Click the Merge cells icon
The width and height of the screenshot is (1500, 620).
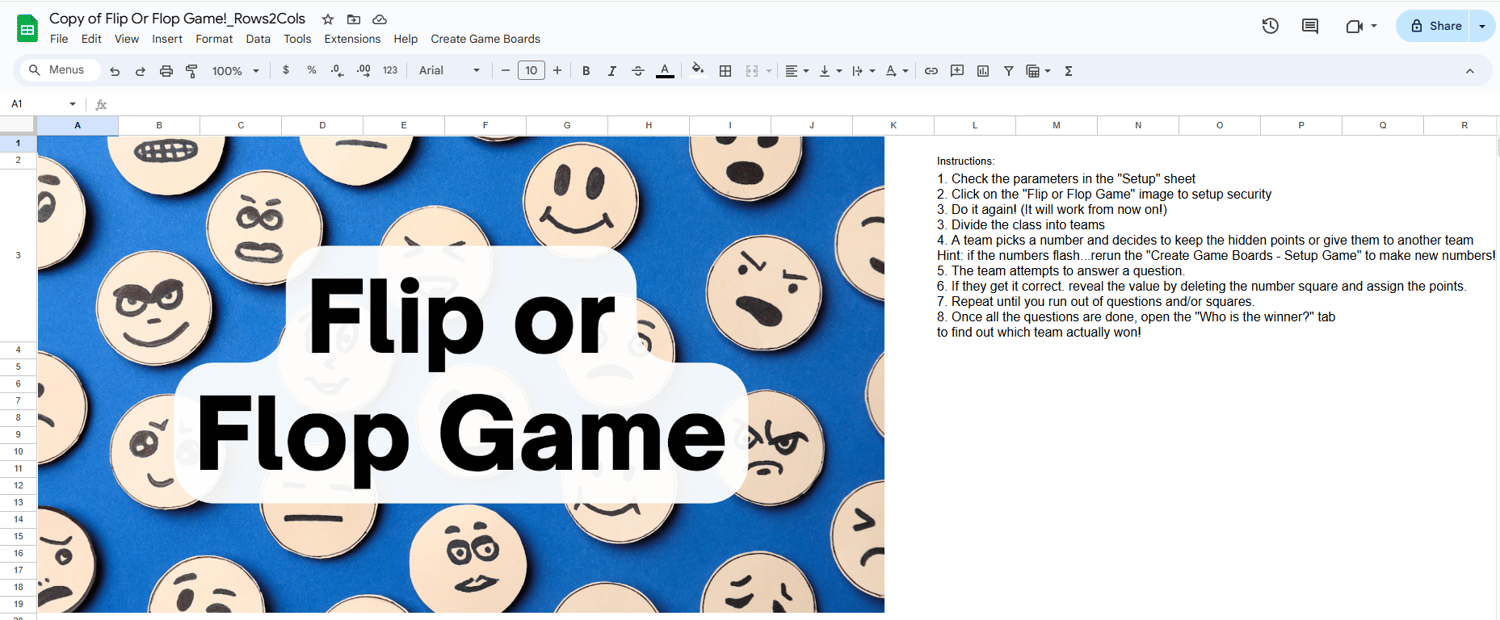click(752, 71)
